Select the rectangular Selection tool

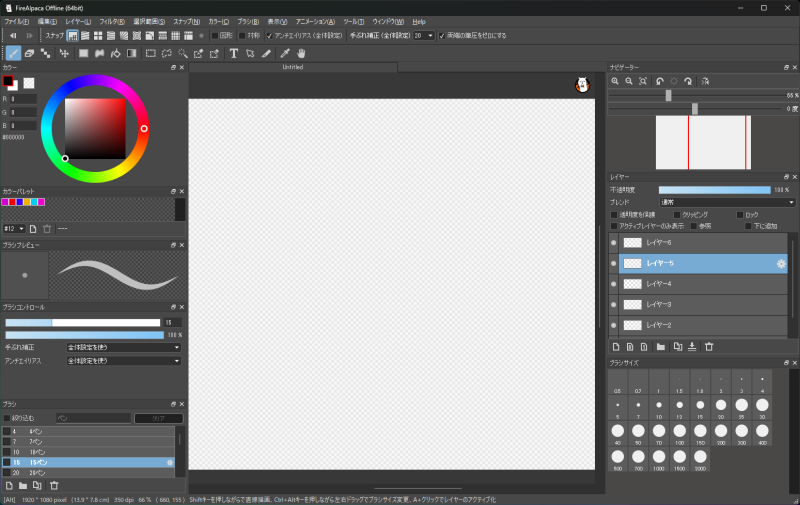[151, 53]
